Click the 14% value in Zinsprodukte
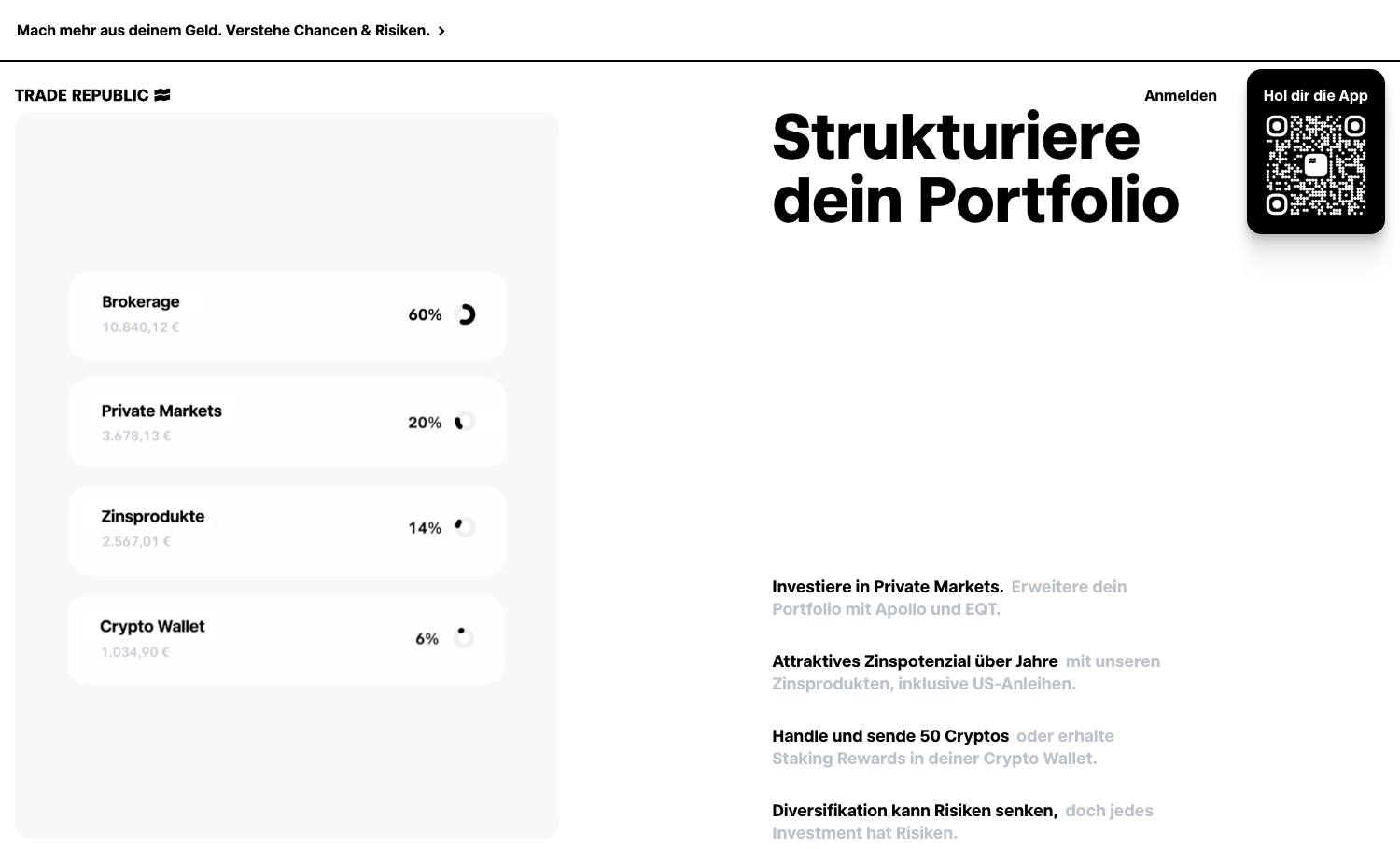The width and height of the screenshot is (1400, 849). 425,528
